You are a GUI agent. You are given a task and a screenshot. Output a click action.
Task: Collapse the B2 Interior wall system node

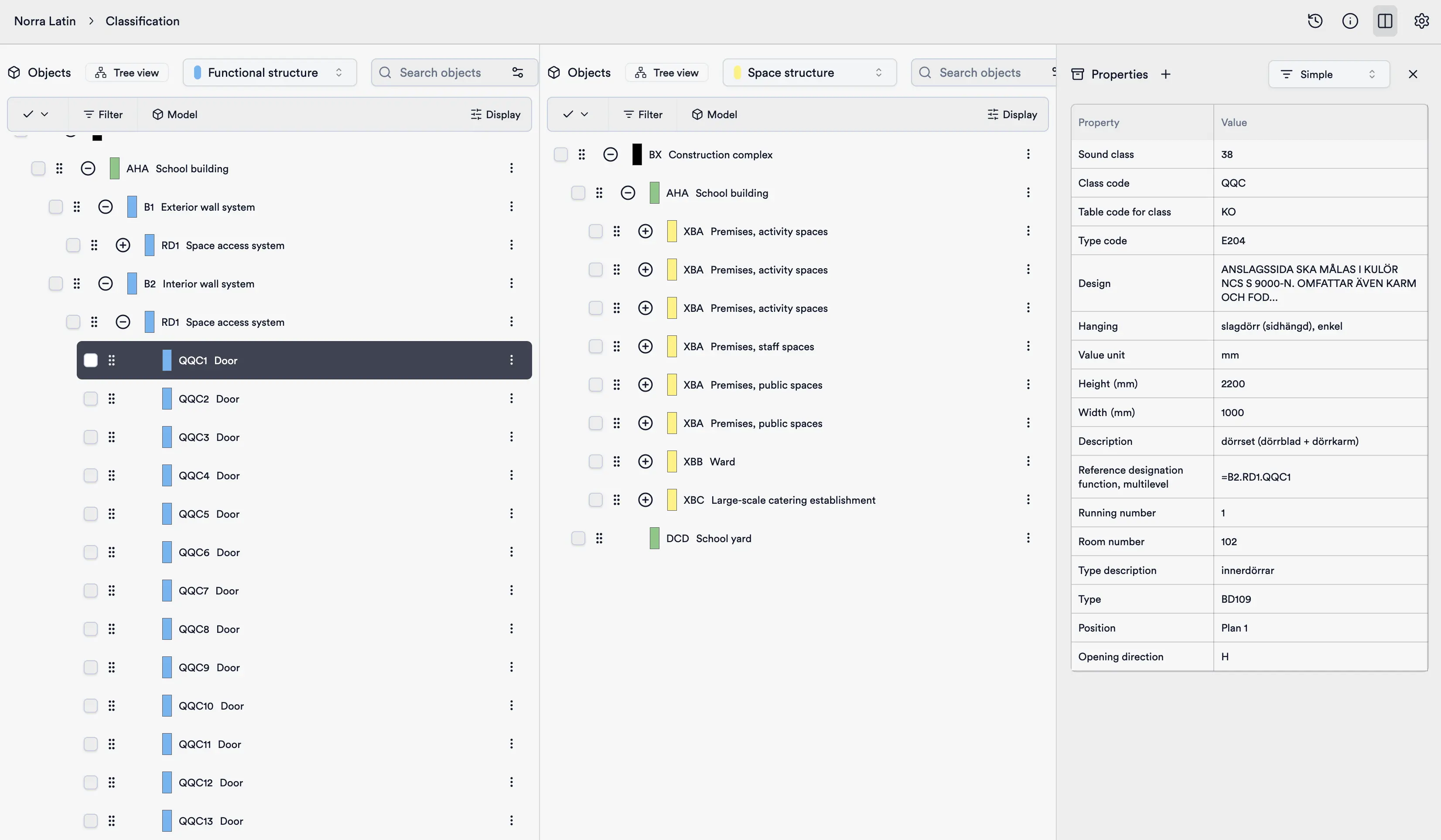pos(105,283)
